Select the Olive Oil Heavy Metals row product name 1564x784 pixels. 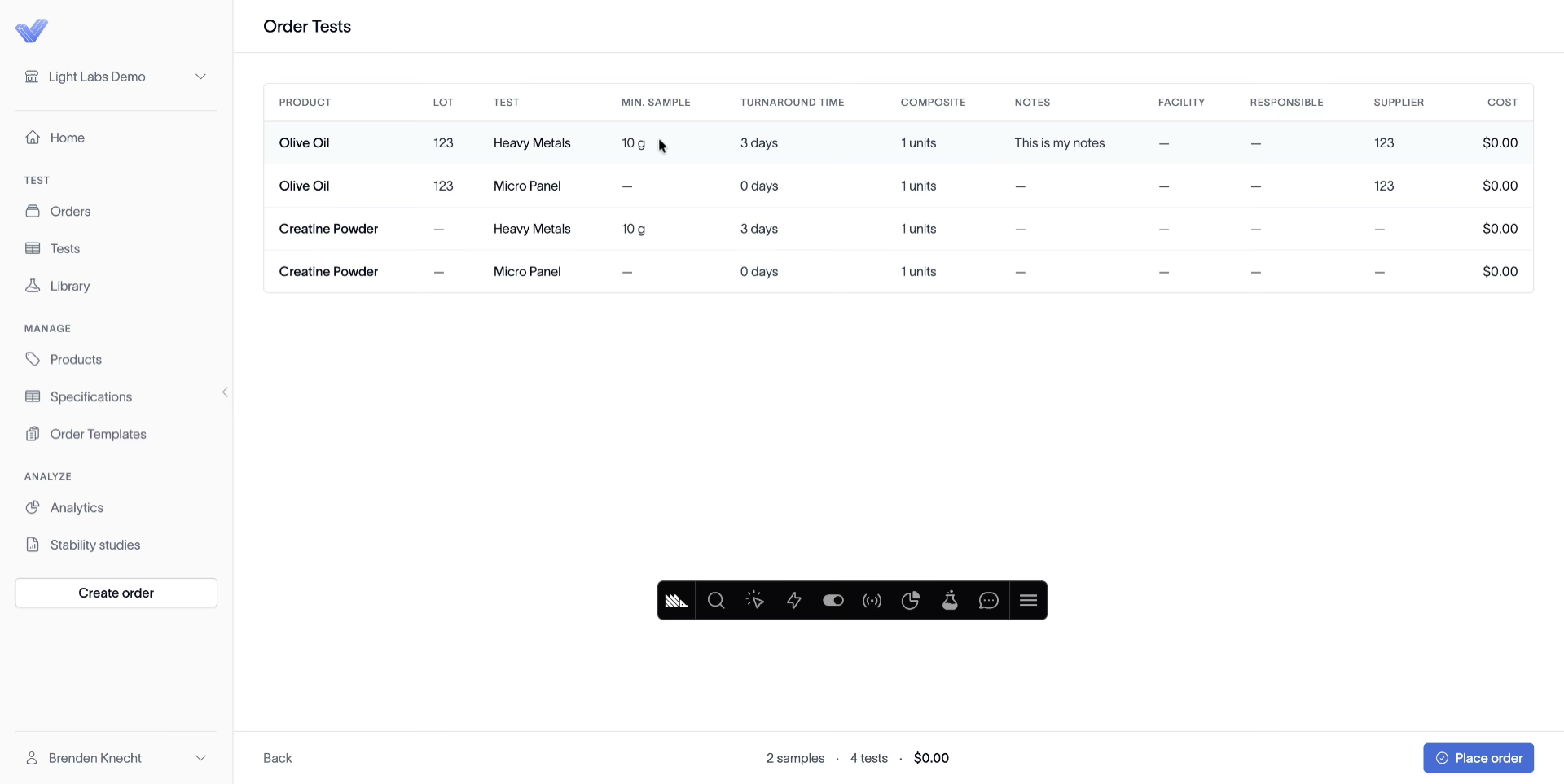tap(304, 142)
